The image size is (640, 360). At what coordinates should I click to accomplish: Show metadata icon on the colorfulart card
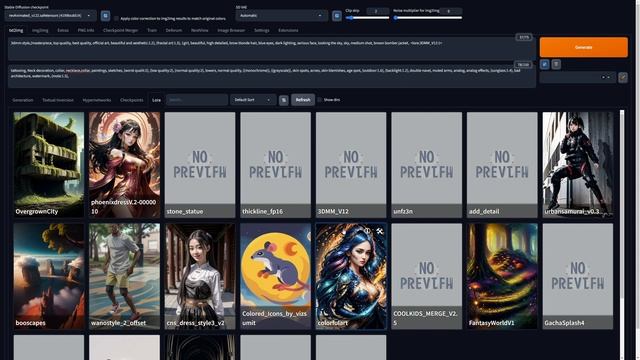[x=367, y=231]
